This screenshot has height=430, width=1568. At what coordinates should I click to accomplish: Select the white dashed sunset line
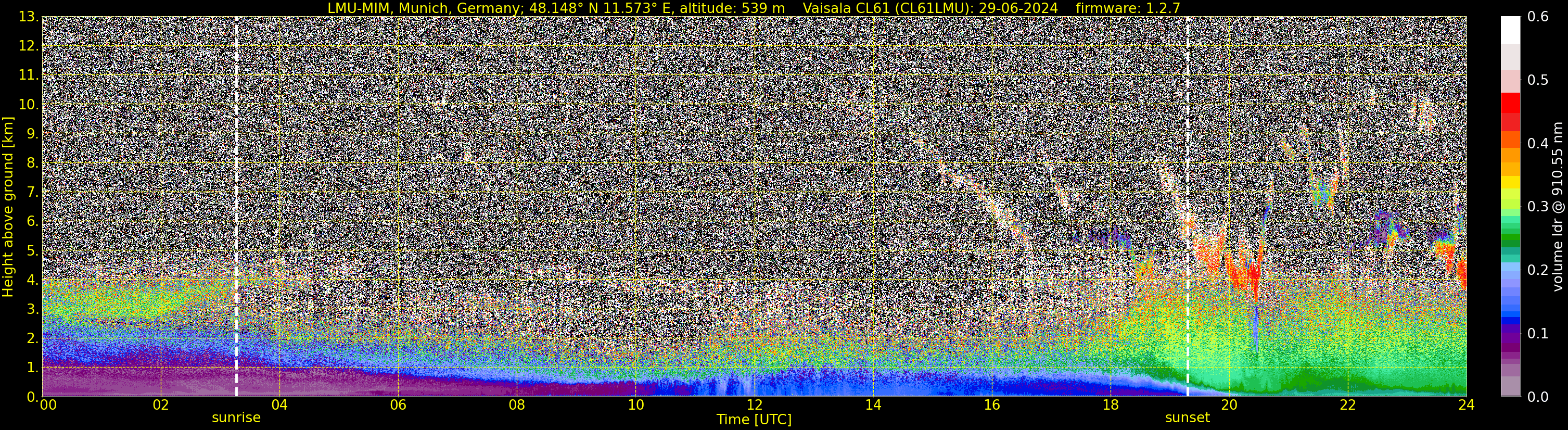pos(1188,207)
